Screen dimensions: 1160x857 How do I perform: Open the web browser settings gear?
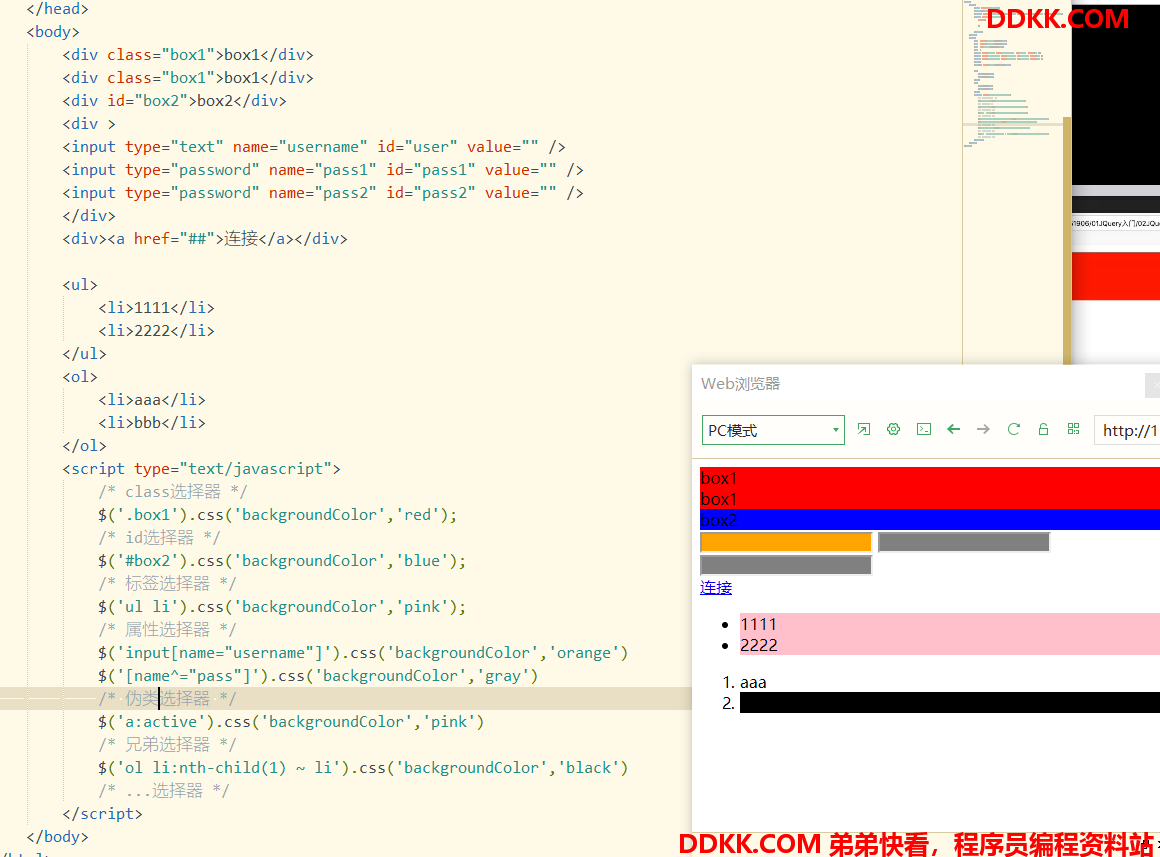(894, 429)
